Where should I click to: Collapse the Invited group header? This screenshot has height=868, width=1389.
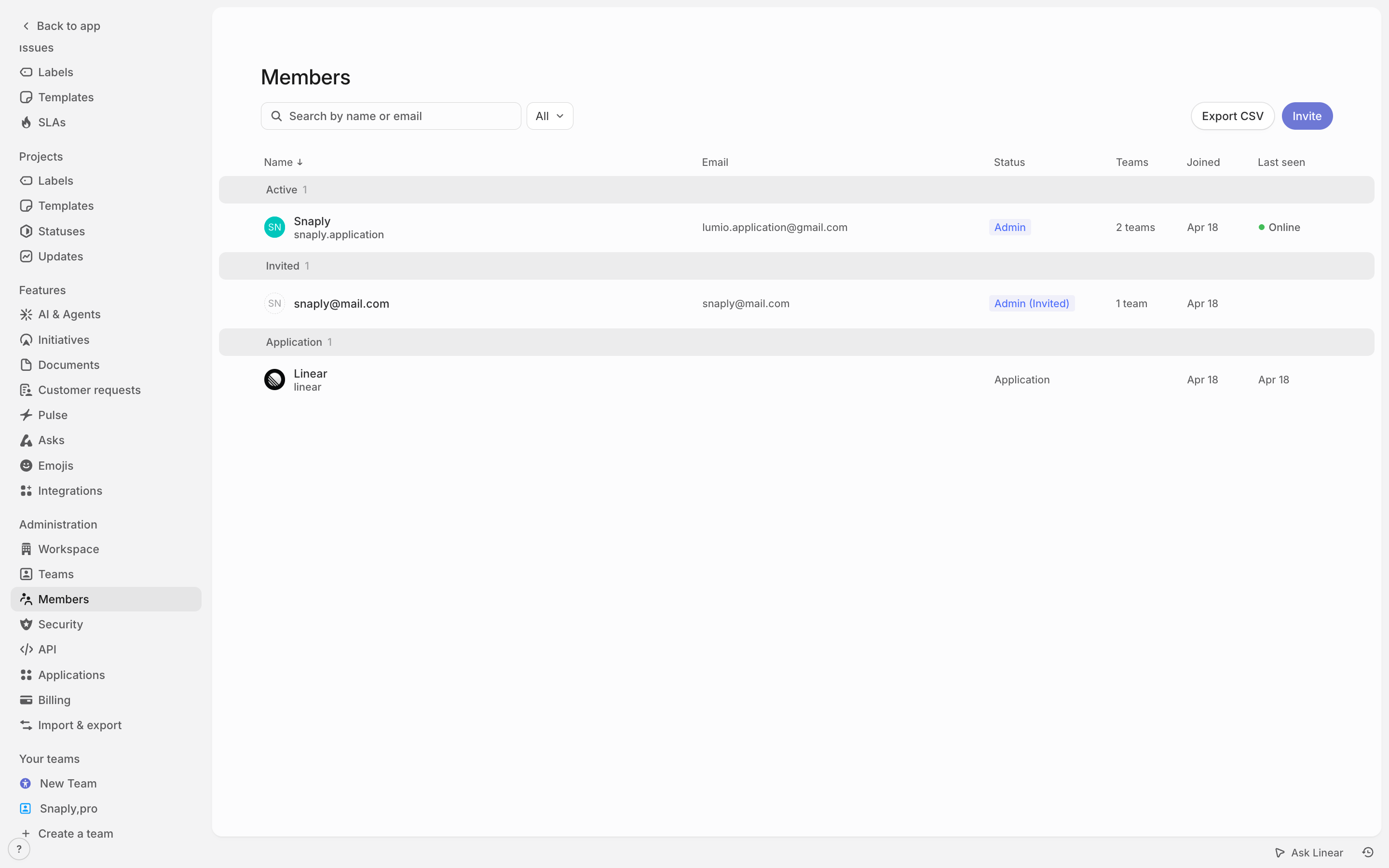pos(796,266)
